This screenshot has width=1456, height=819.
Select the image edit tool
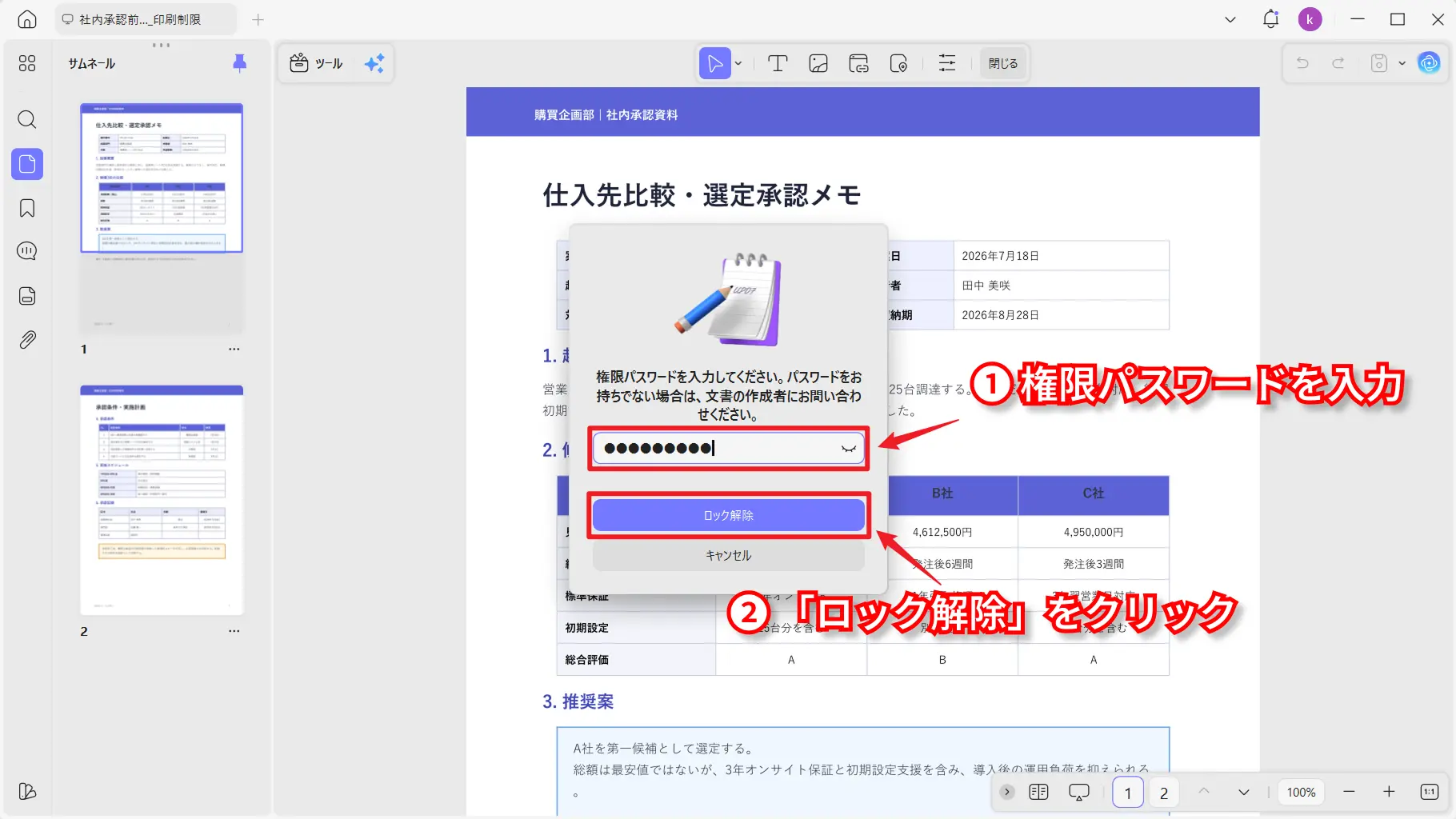coord(818,63)
